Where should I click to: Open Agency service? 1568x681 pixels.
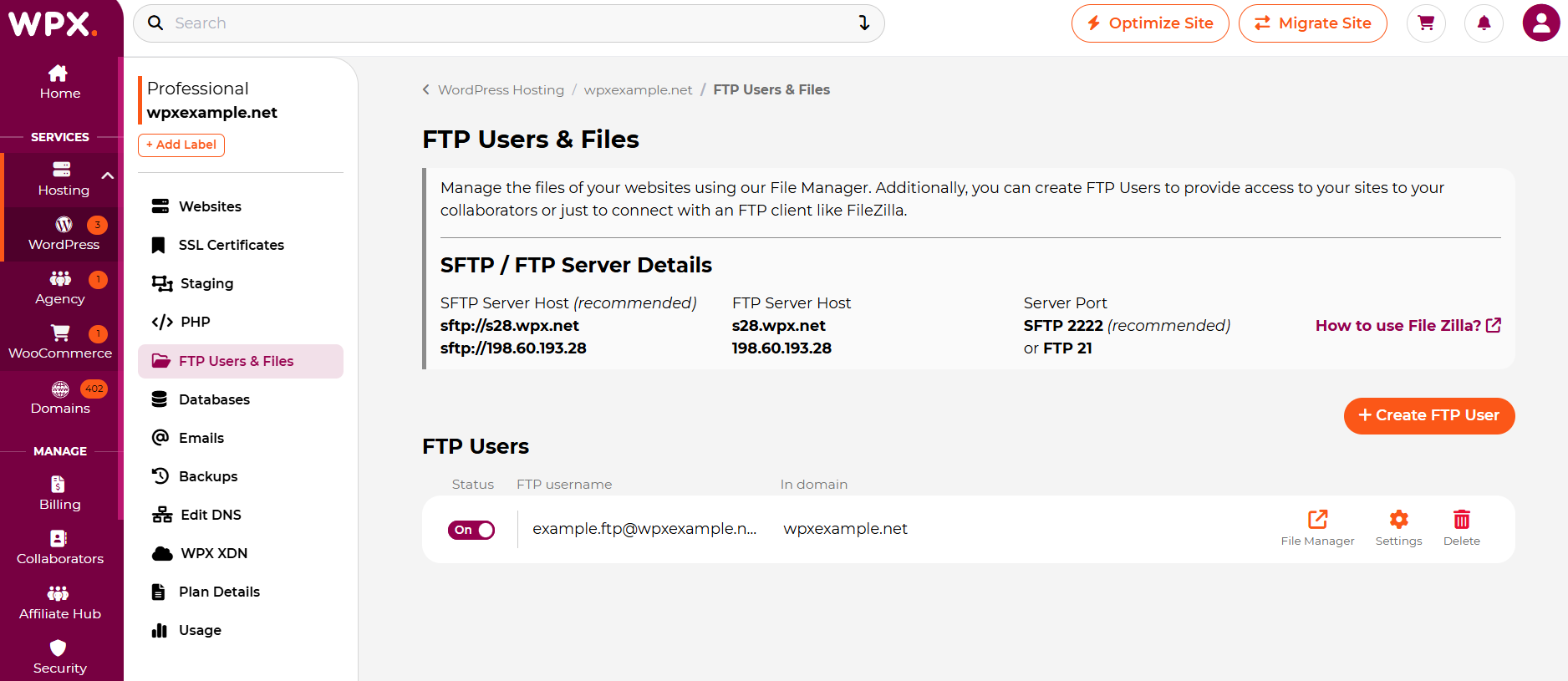(60, 288)
